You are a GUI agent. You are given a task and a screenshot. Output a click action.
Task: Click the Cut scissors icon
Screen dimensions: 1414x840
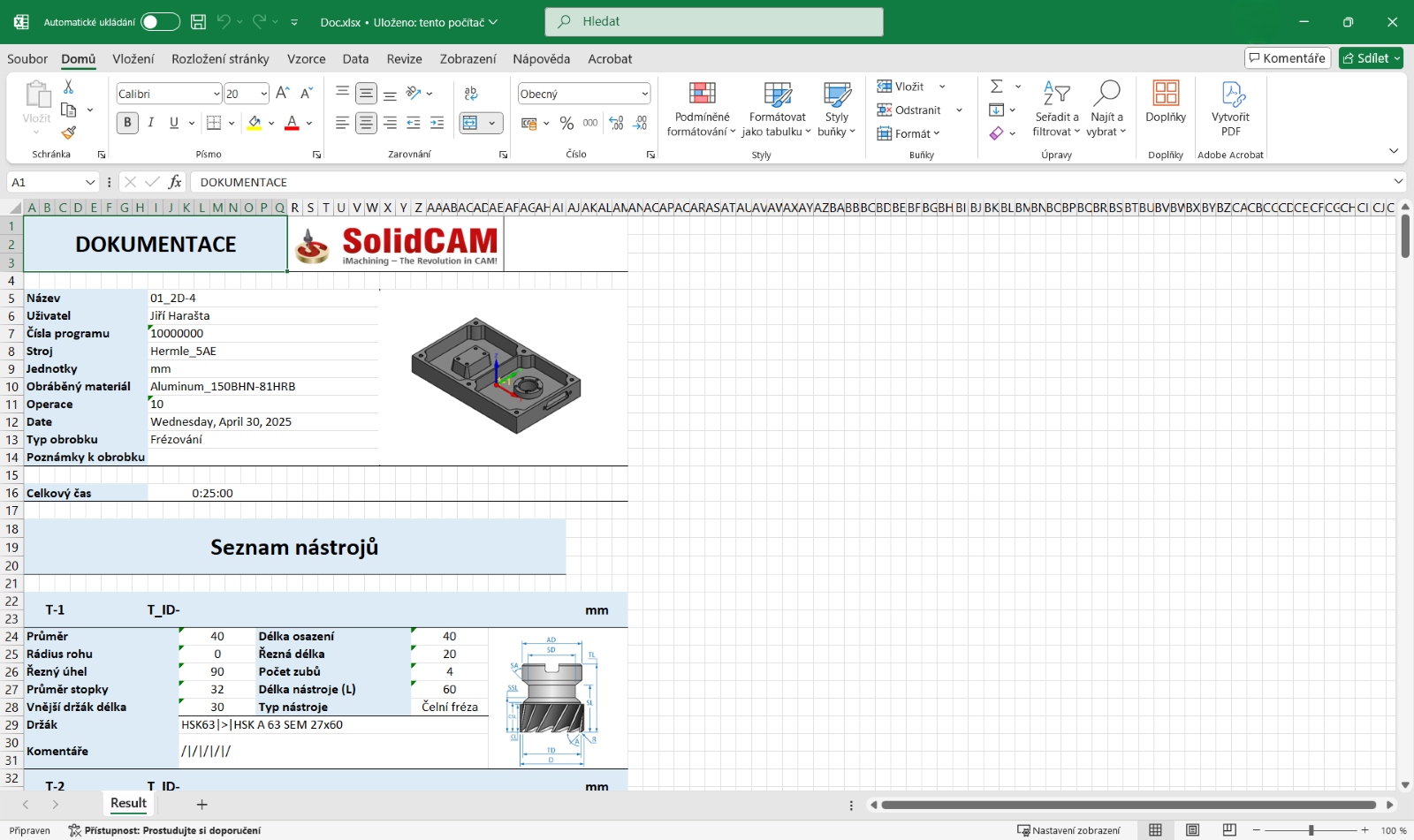pyautogui.click(x=68, y=87)
